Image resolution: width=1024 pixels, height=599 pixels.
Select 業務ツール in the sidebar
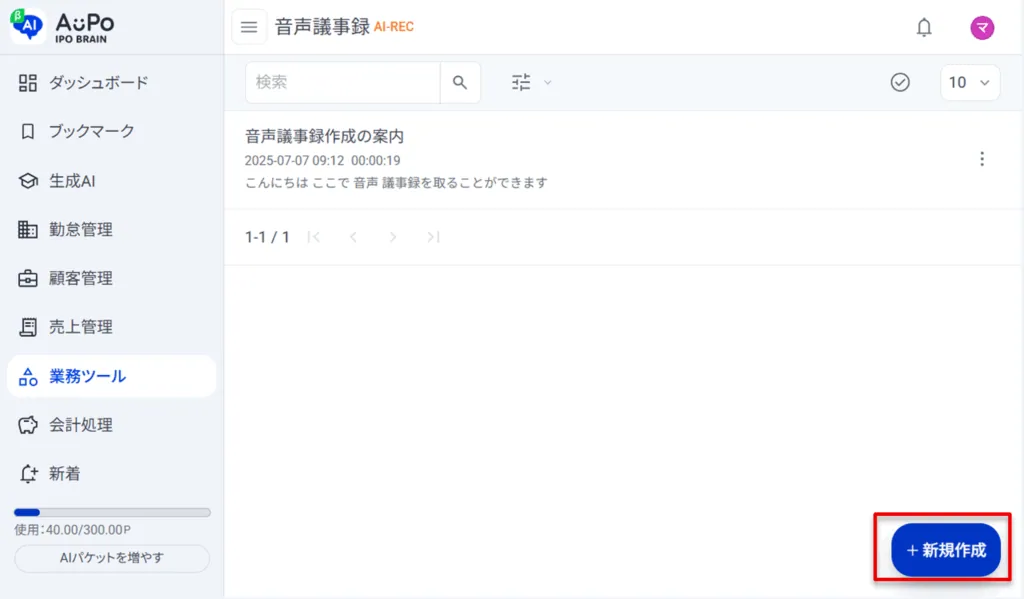[x=111, y=376]
